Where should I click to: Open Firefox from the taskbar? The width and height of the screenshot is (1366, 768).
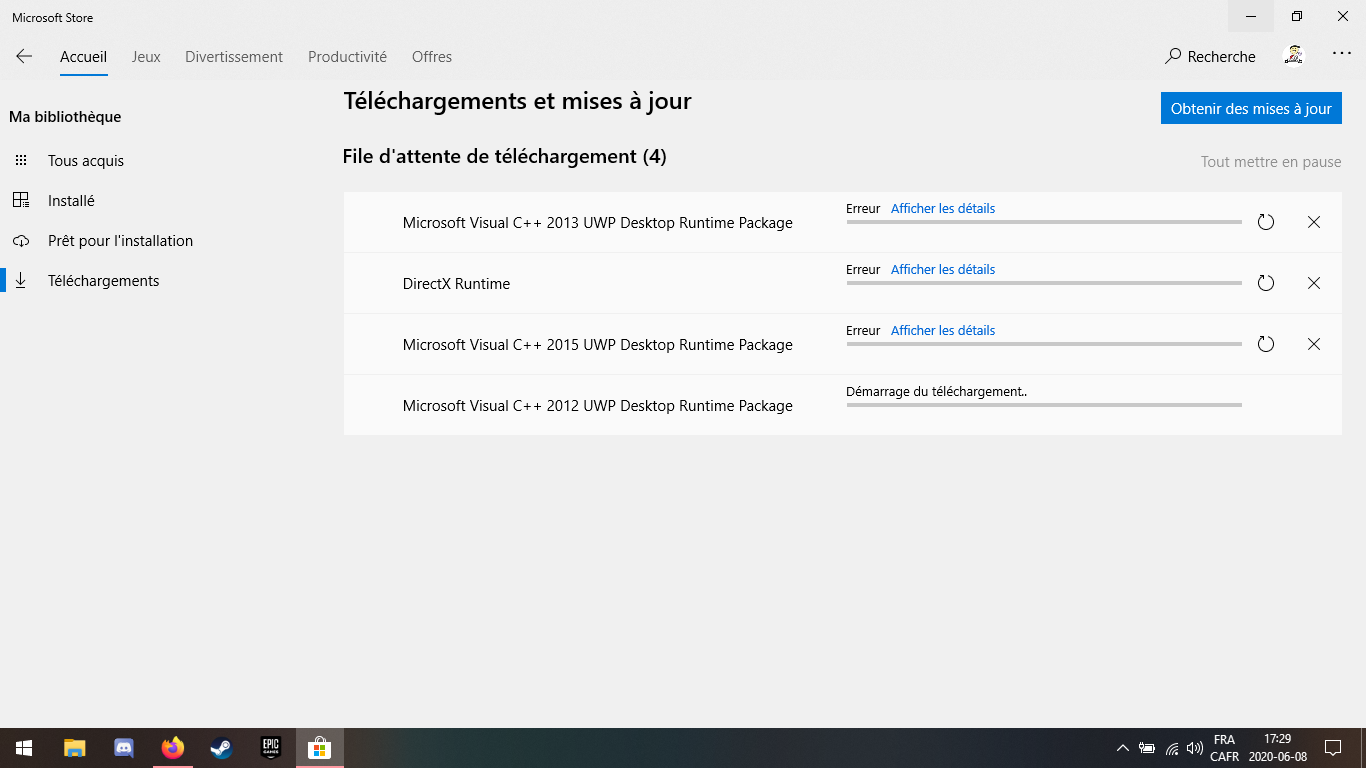173,748
